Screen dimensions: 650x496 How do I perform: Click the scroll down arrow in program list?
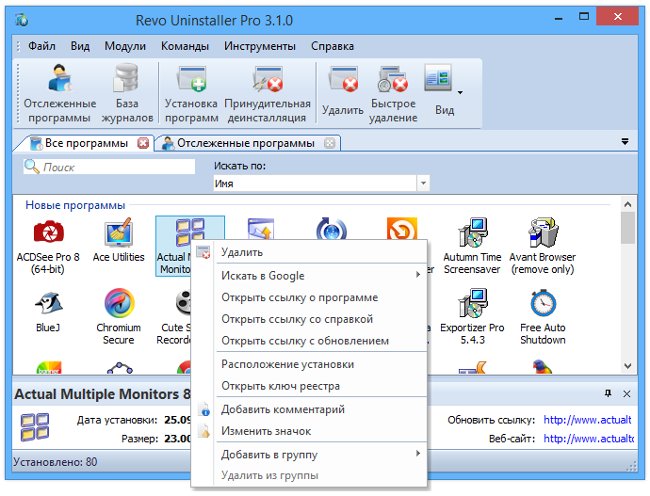point(628,366)
